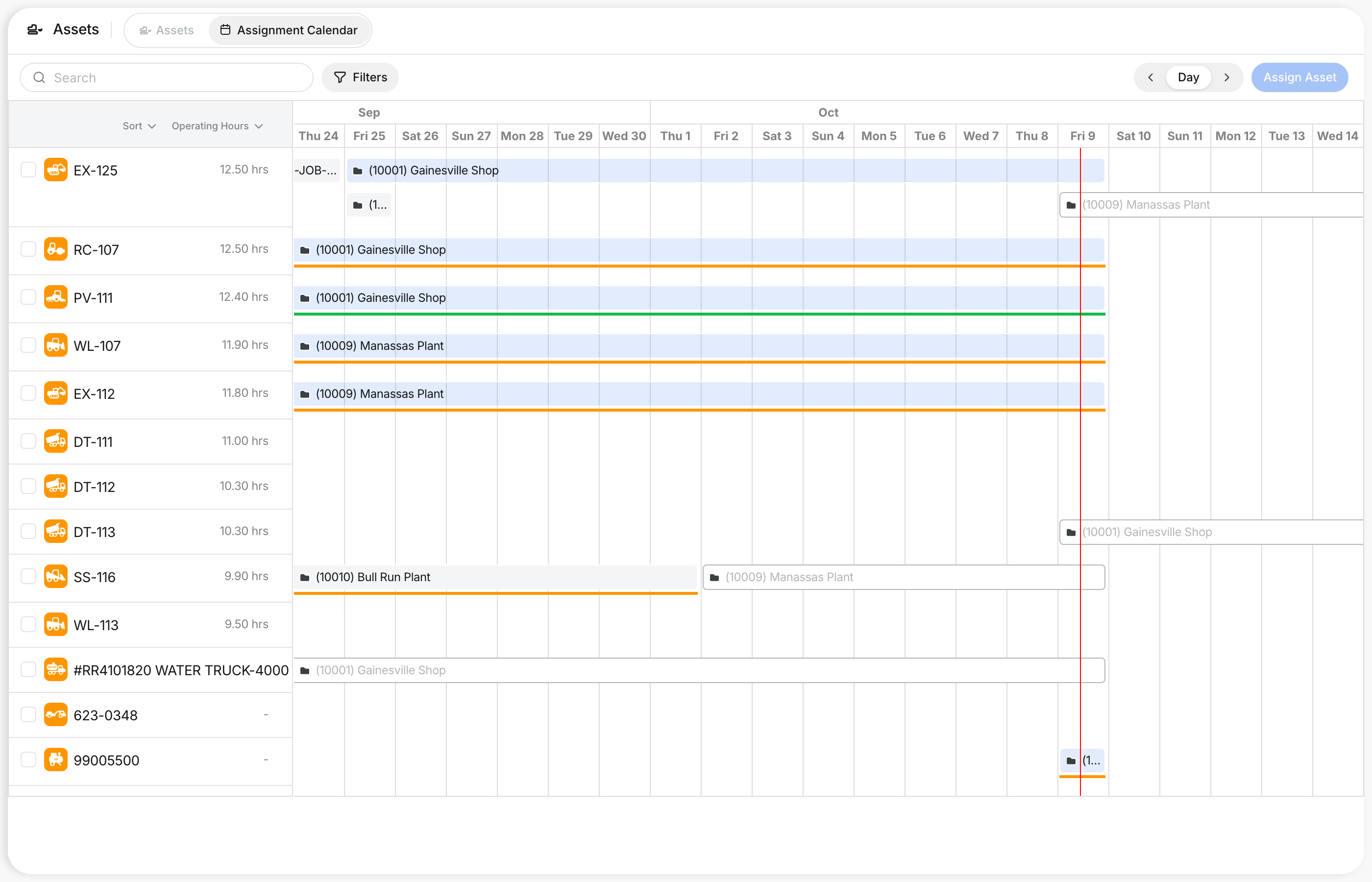This screenshot has width=1372, height=882.
Task: Select the Fri 9 date column header
Action: [x=1082, y=136]
